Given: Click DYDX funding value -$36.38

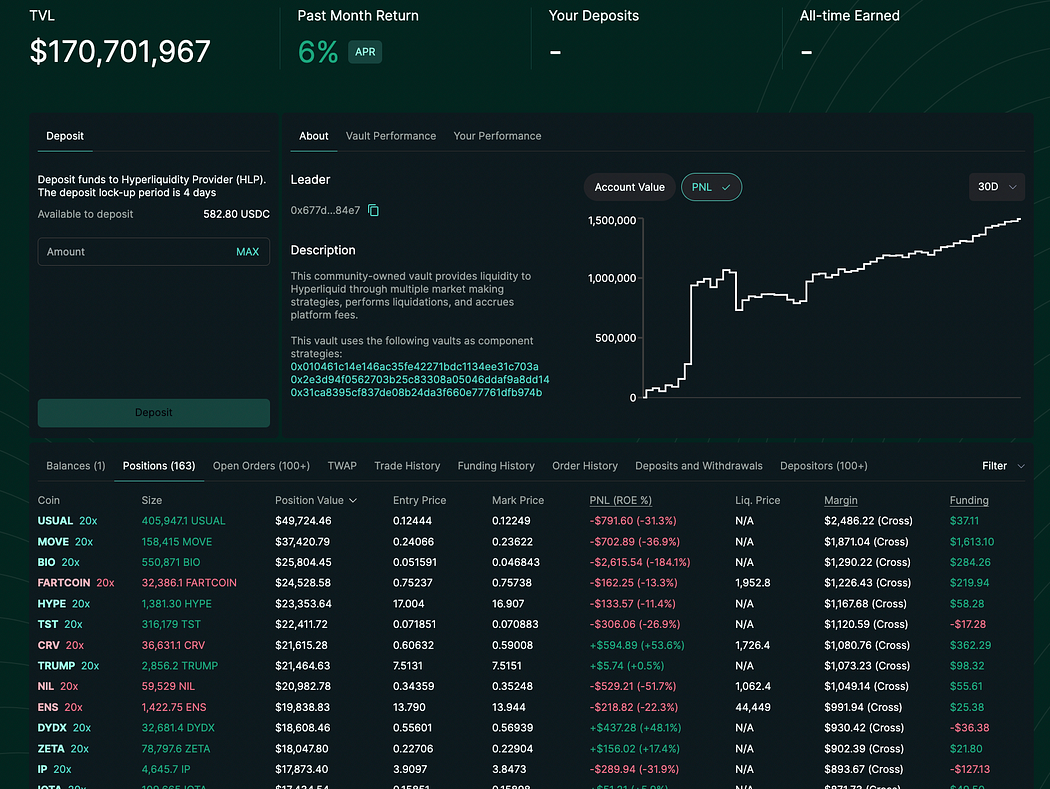Looking at the screenshot, I should pos(969,727).
